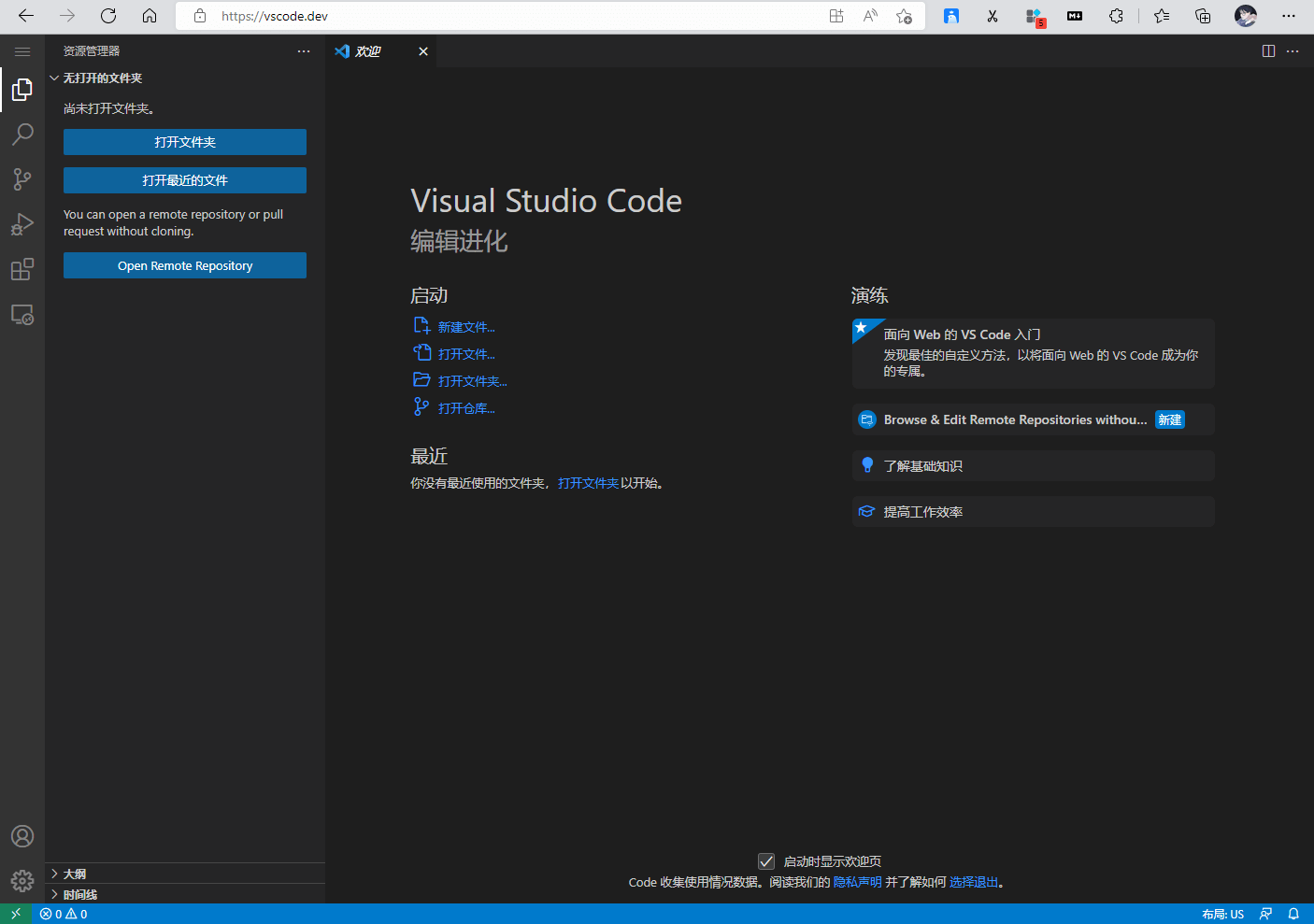Go back in the browser
1314x924 pixels.
[x=26, y=16]
